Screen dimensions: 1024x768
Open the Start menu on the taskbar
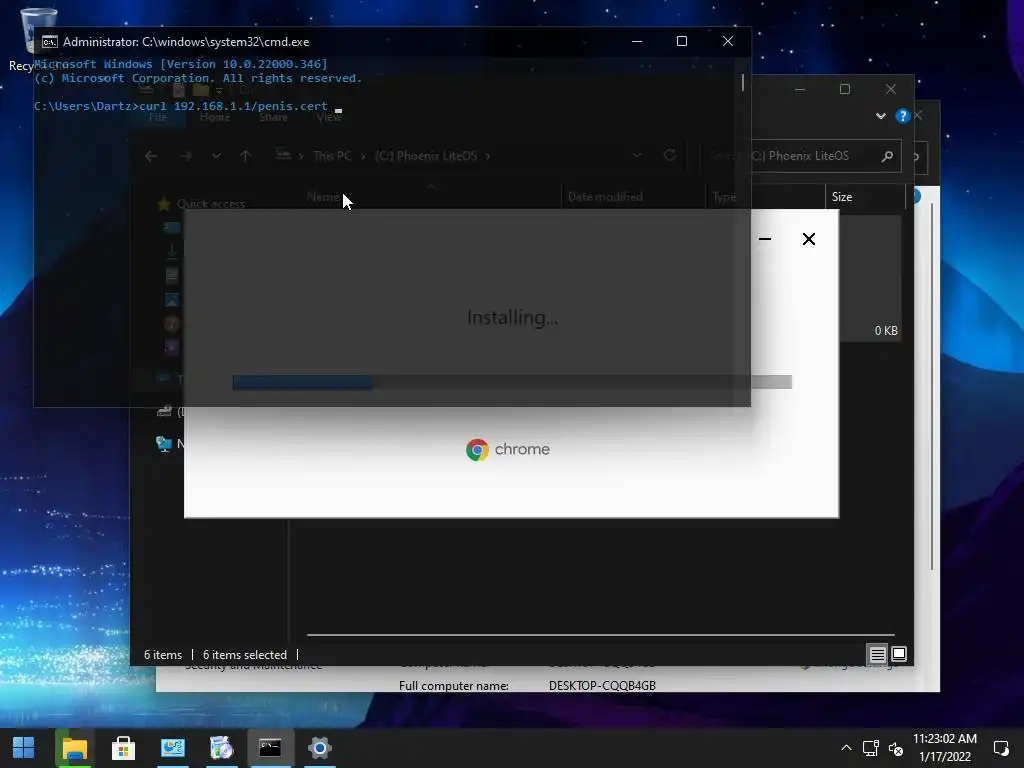click(24, 748)
